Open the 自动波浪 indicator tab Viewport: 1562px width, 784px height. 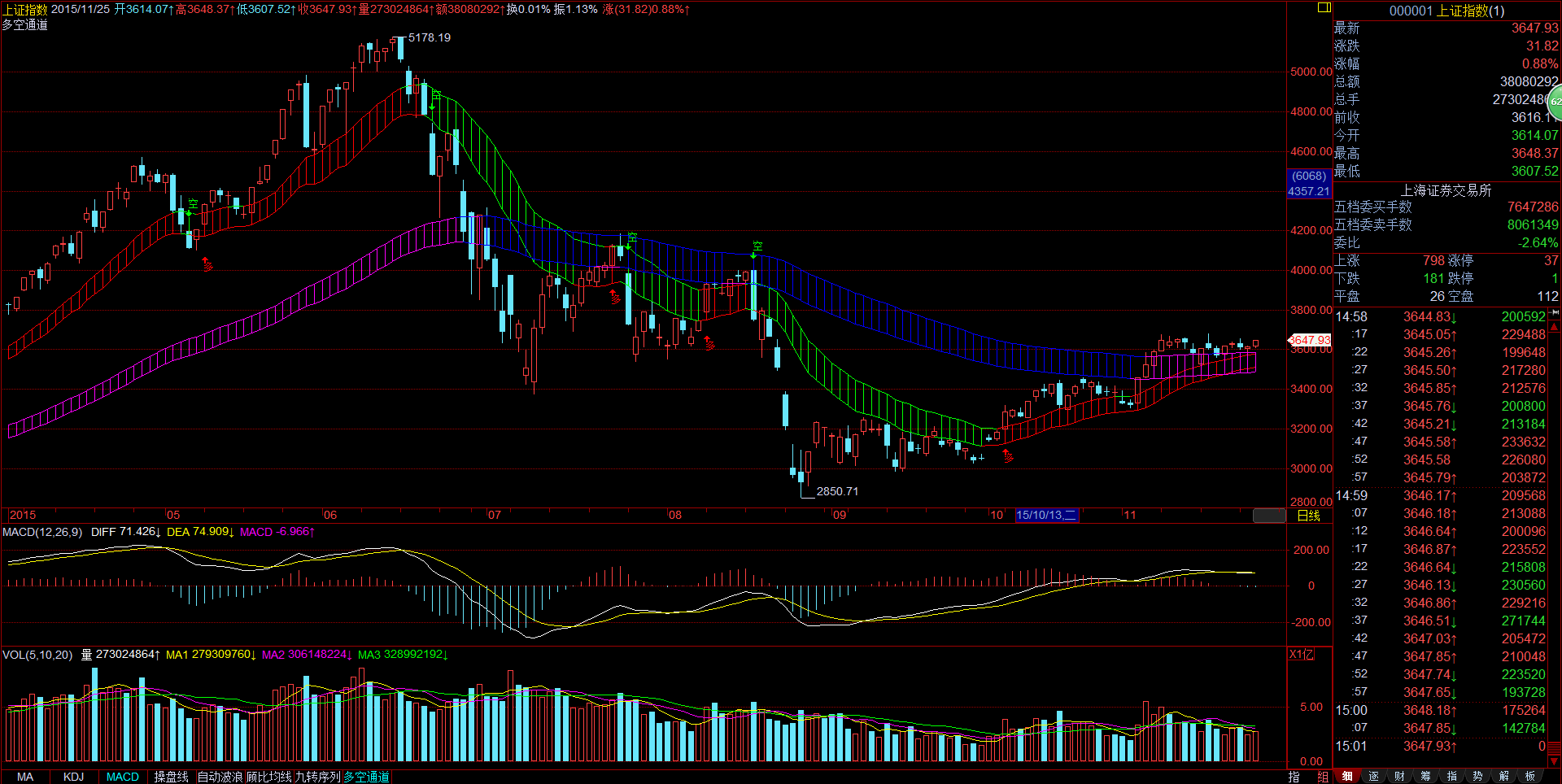tap(220, 777)
